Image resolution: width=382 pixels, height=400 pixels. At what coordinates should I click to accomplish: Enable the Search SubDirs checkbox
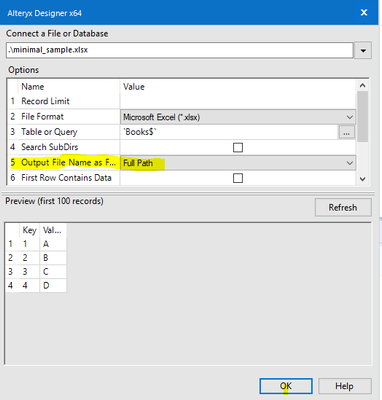pyautogui.click(x=238, y=147)
